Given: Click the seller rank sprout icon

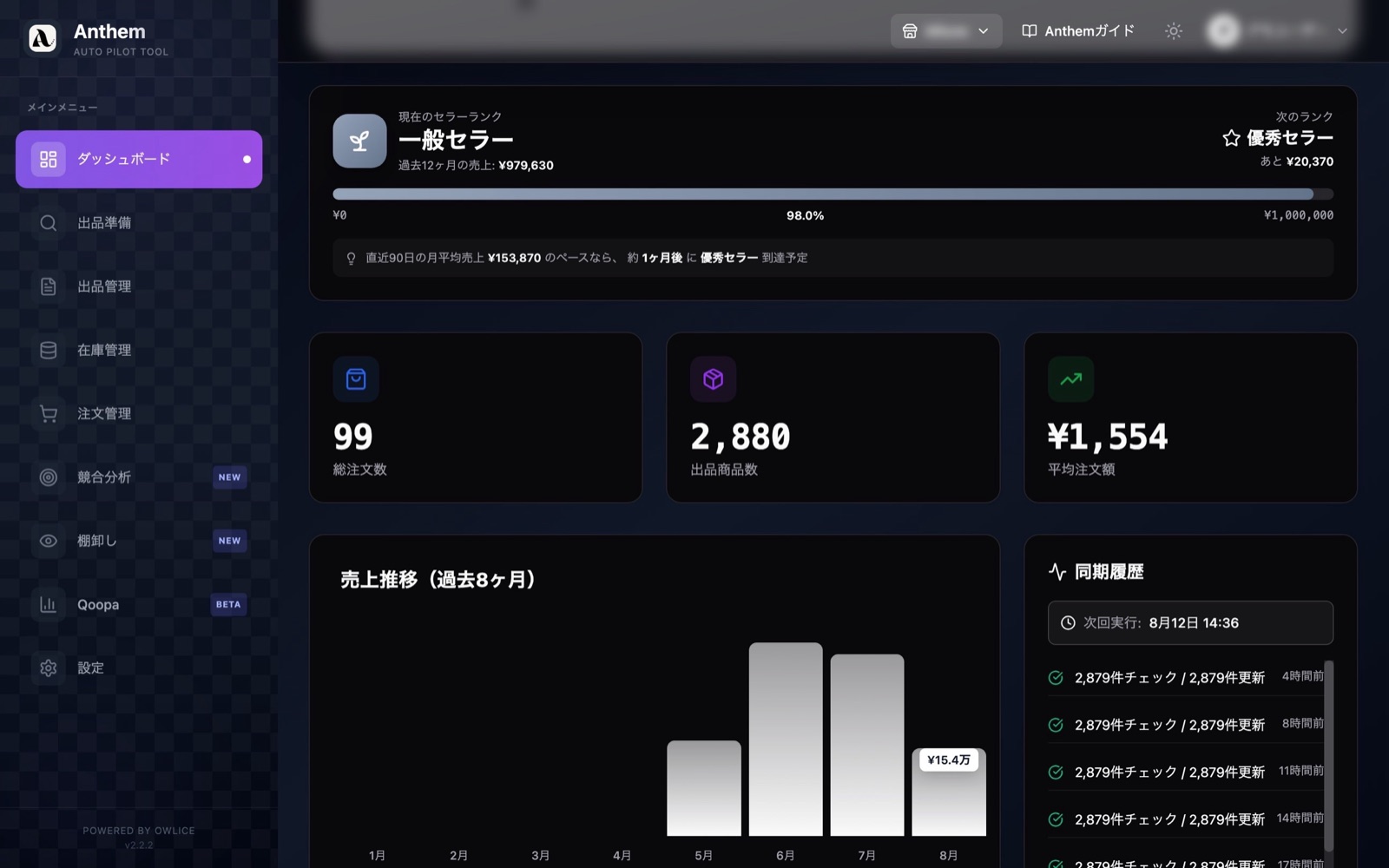Looking at the screenshot, I should coord(359,141).
